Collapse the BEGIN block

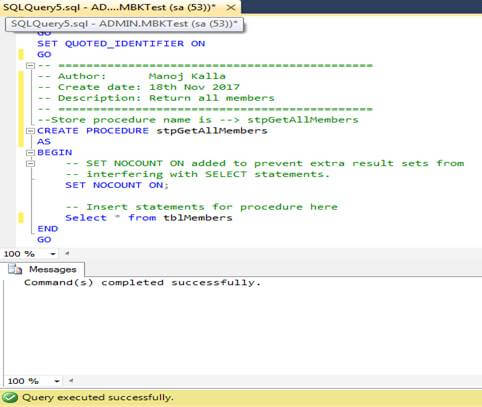31,153
